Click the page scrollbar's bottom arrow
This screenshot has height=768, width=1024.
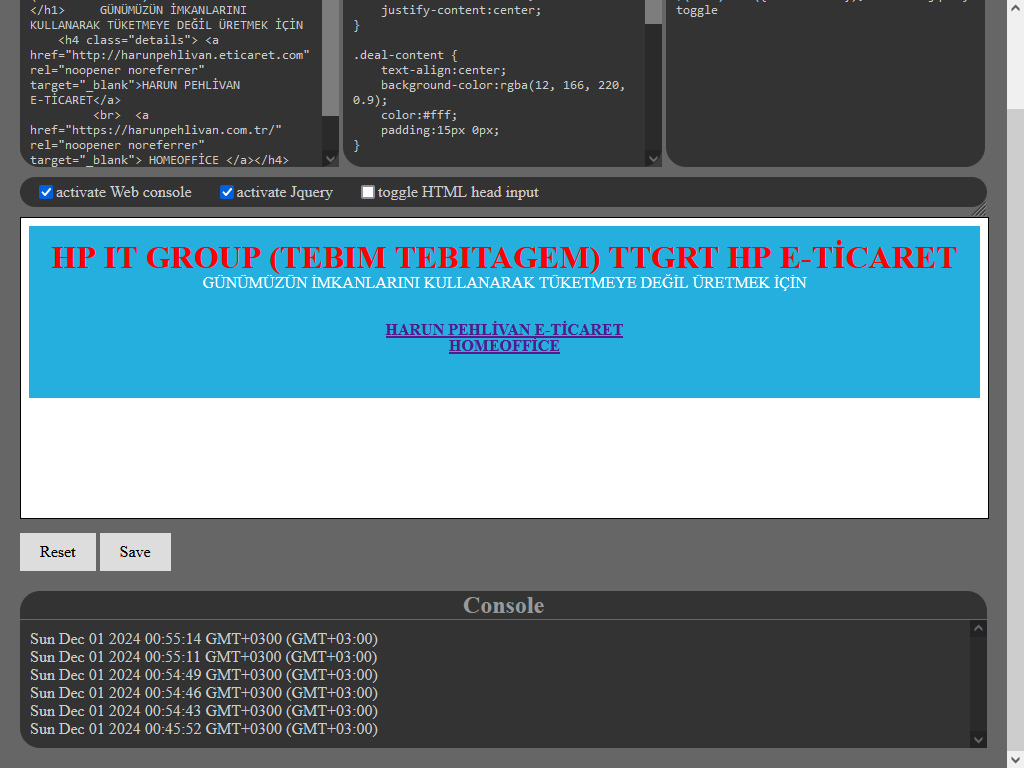click(1014, 759)
